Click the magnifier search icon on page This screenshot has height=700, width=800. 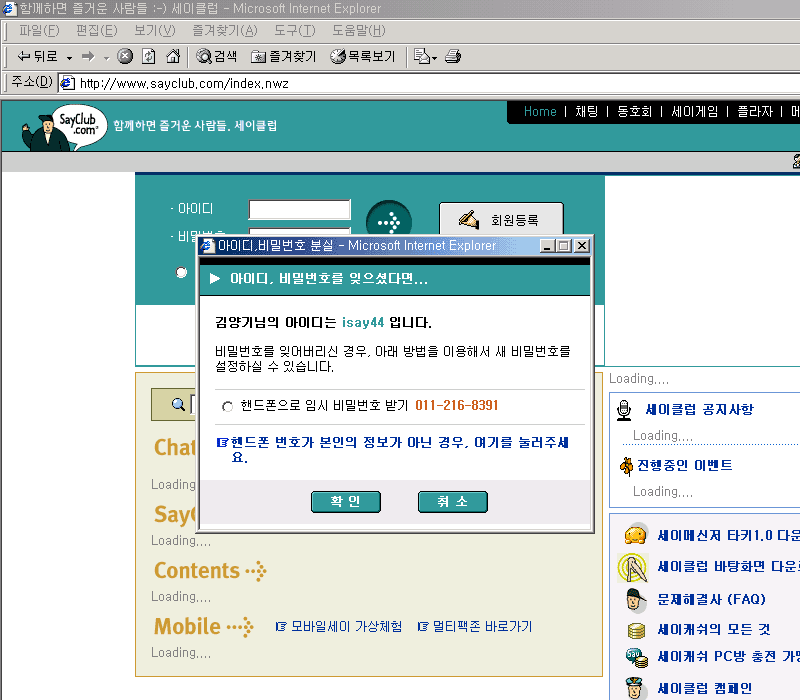tap(178, 404)
